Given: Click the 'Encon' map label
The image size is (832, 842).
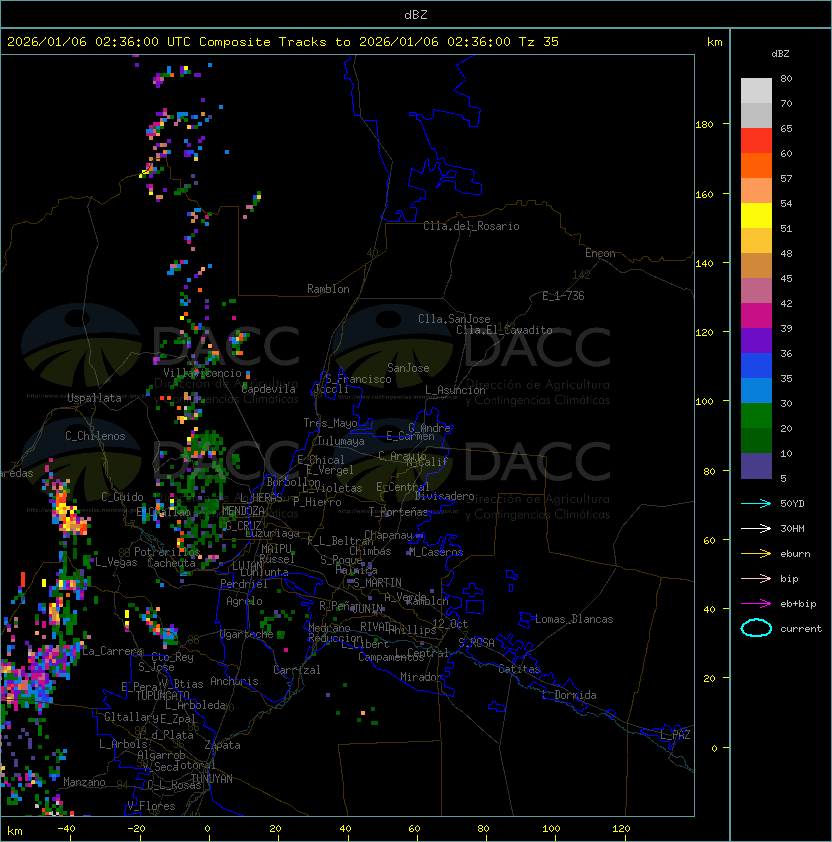Looking at the screenshot, I should (600, 253).
